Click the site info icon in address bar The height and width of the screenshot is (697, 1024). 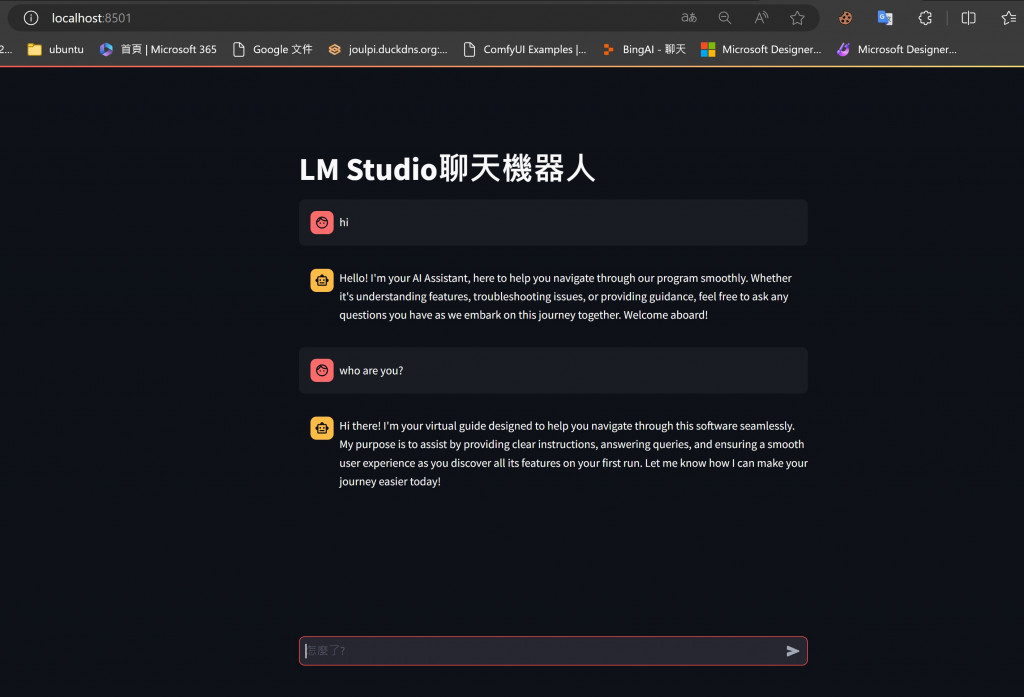click(x=31, y=18)
